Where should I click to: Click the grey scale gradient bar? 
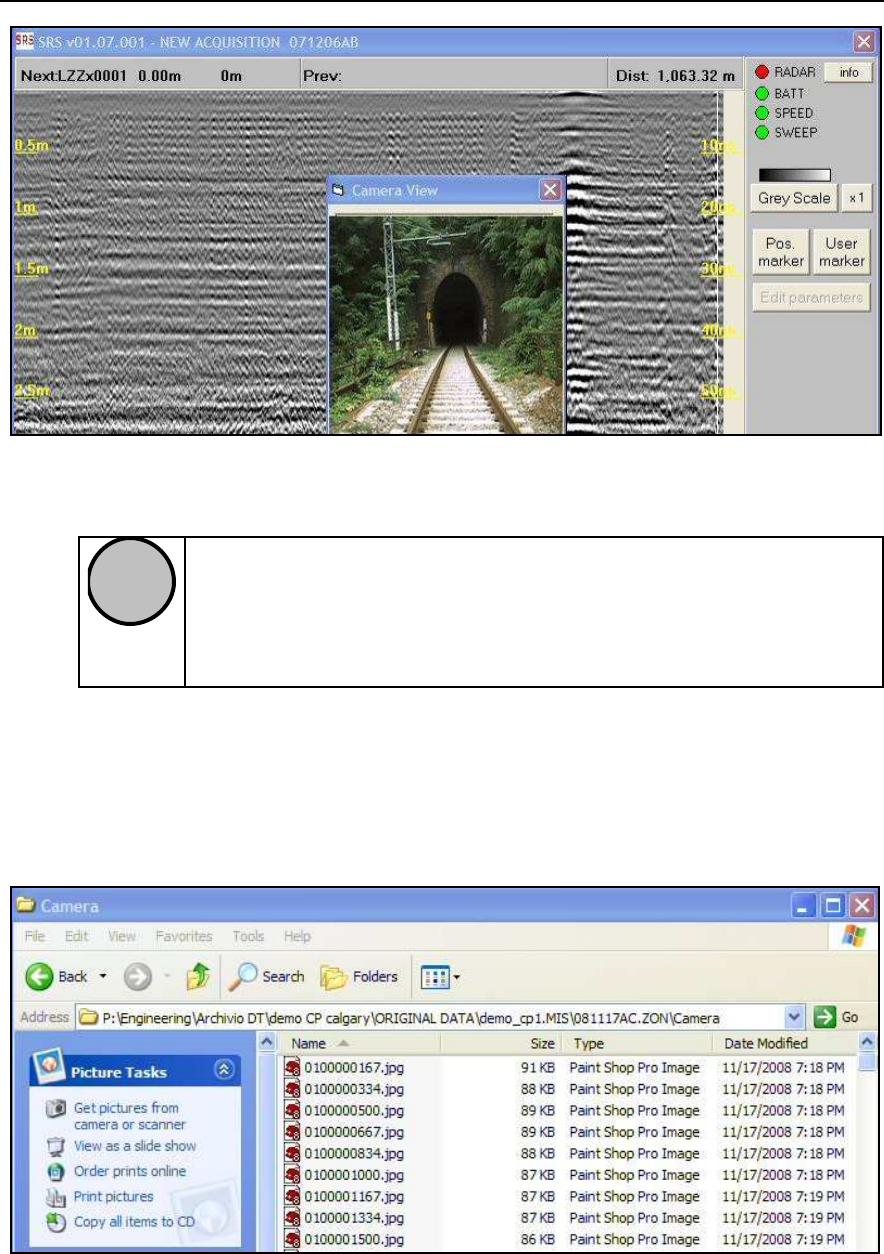point(795,175)
